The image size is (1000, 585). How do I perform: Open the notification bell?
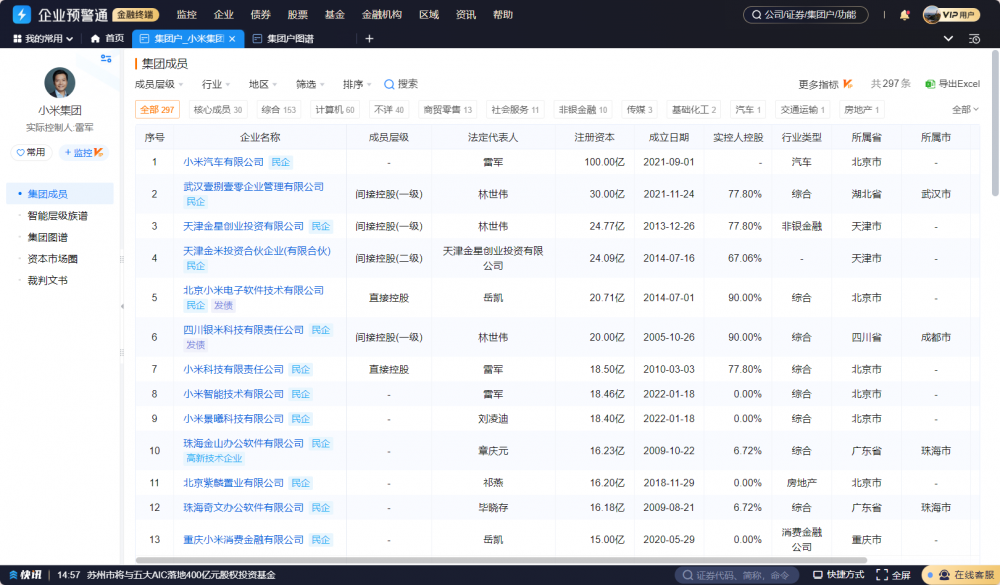[904, 15]
